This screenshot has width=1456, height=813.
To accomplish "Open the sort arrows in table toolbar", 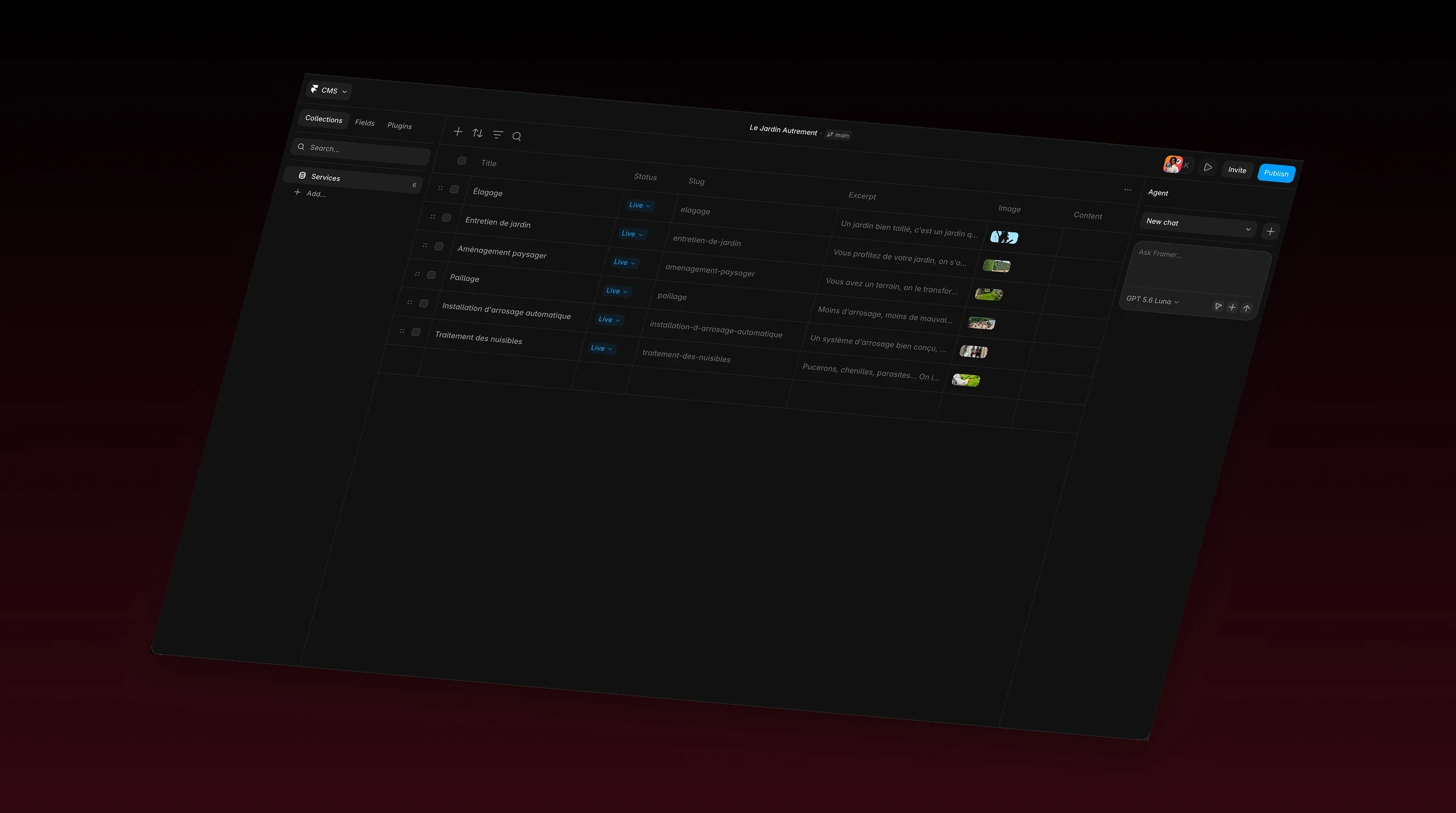I will [x=477, y=133].
